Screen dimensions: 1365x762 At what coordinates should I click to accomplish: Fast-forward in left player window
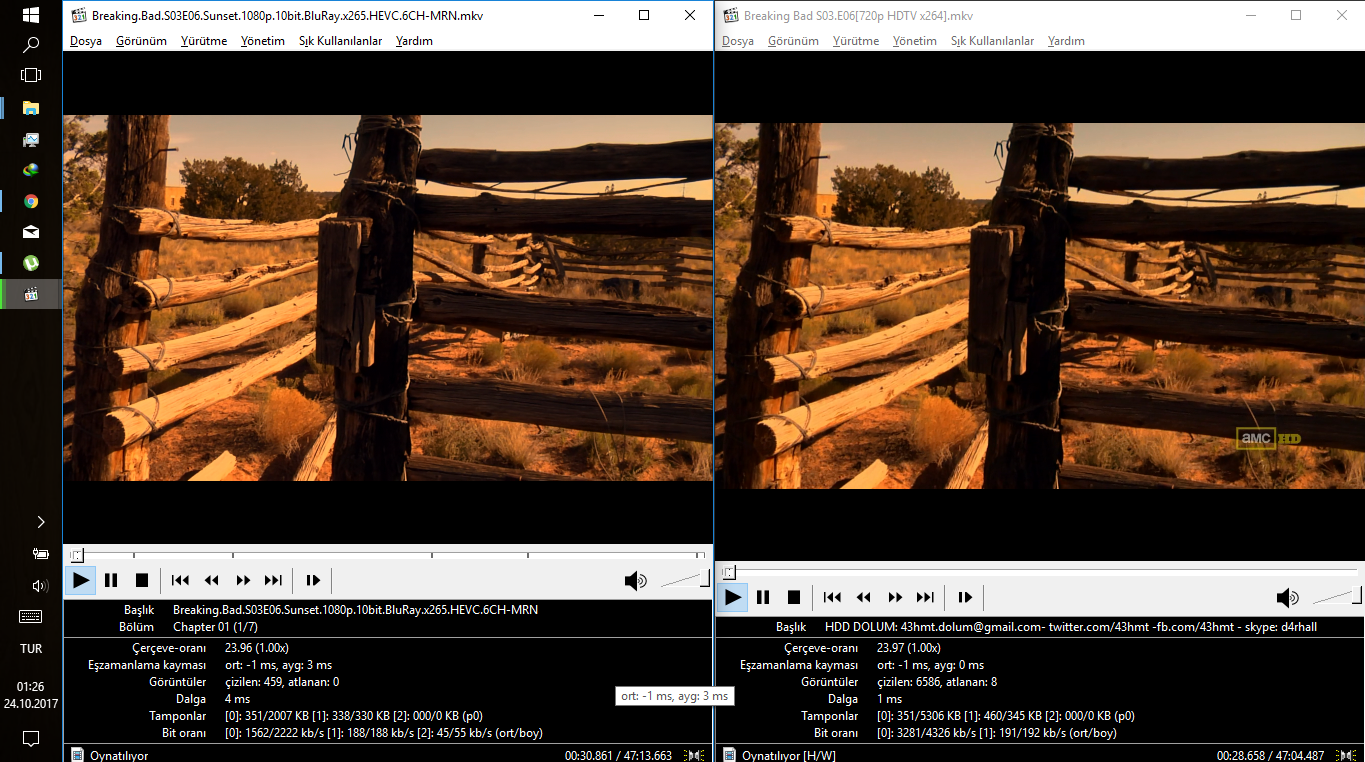click(x=243, y=580)
